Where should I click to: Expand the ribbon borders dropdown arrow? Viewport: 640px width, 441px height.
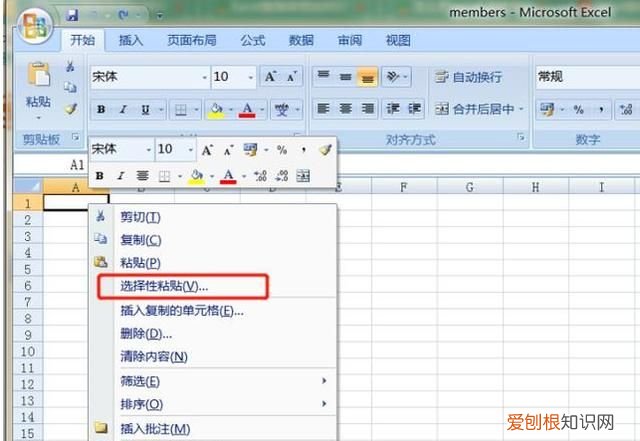pyautogui.click(x=196, y=109)
